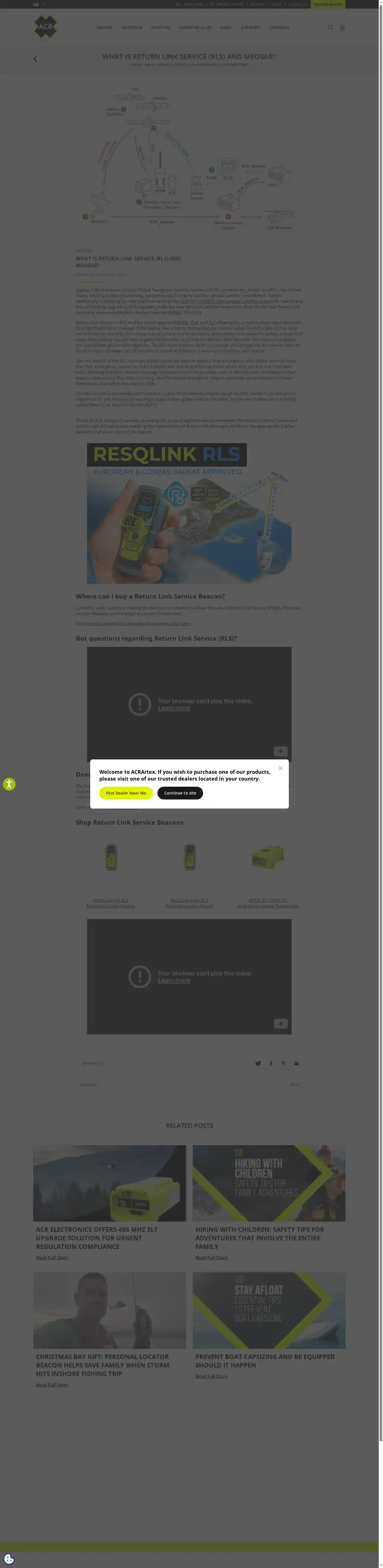Image resolution: width=383 pixels, height=1568 pixels.
Task: Click the Continue to site button
Action: [x=180, y=793]
